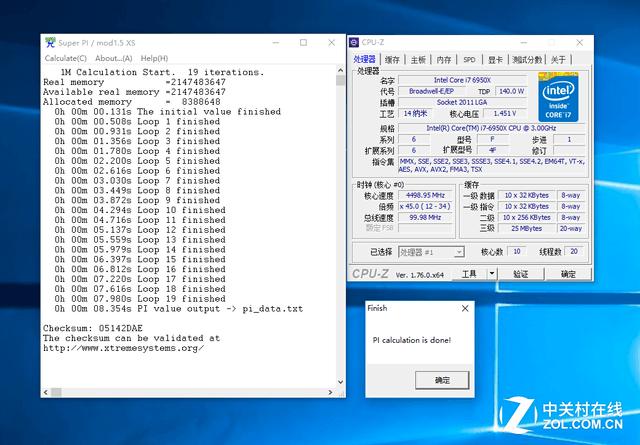This screenshot has width=640, height=445.
Task: Click the Super PI vertical scrollbar thumb
Action: coord(341,80)
